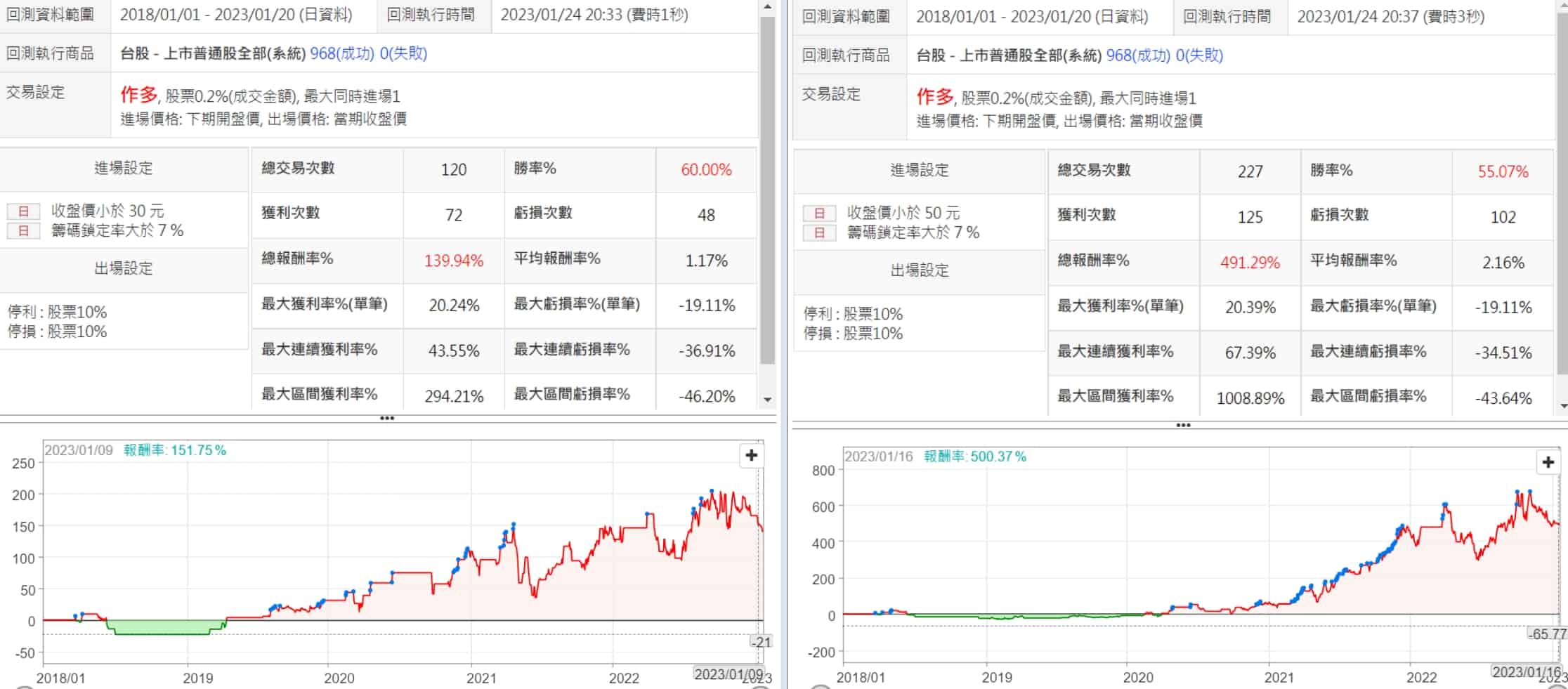Select right panel 出場設定 header
This screenshot has width=1568, height=689.
[920, 270]
